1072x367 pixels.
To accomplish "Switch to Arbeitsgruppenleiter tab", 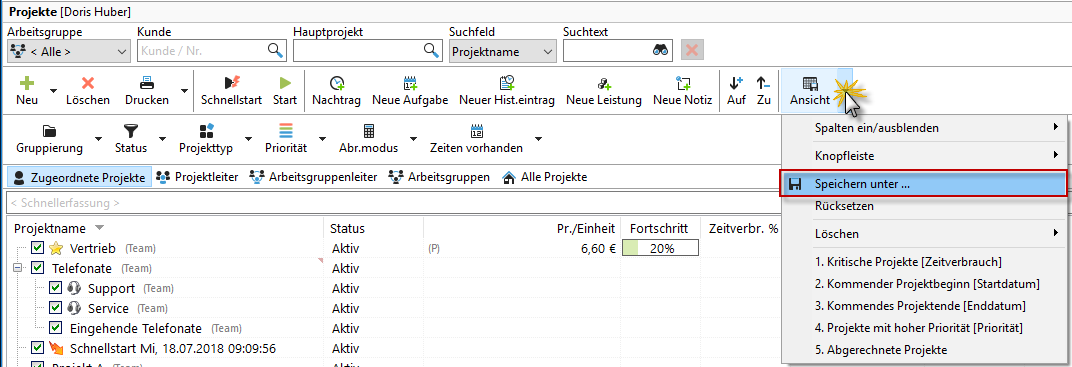I will point(313,177).
